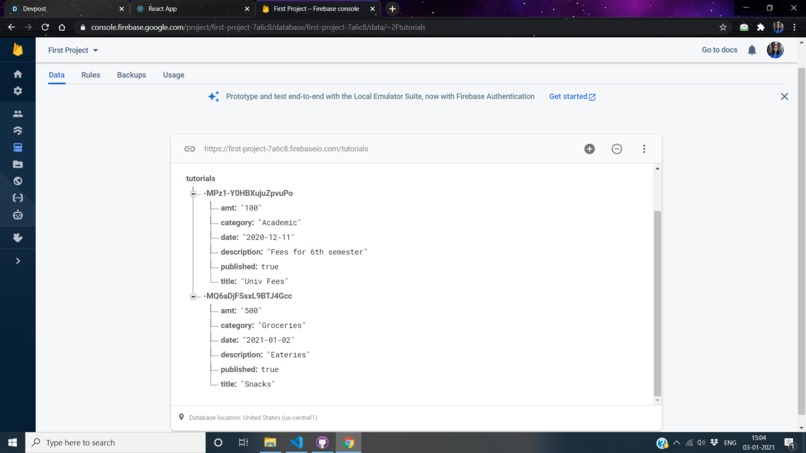Click category value "Groceries"
This screenshot has height=453, width=806.
tap(282, 325)
